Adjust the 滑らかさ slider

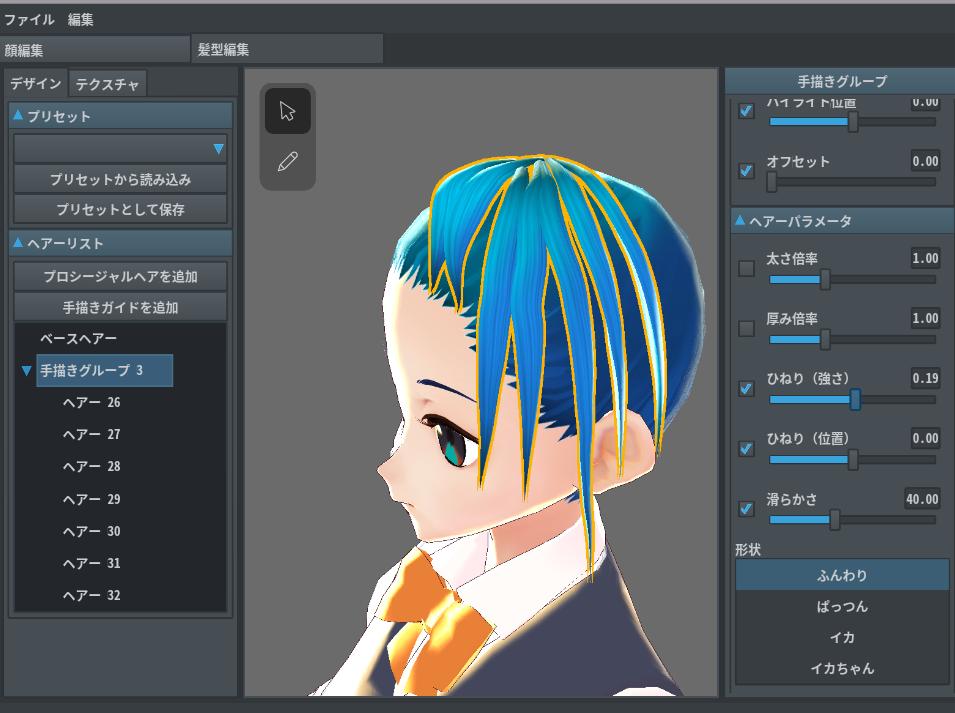tap(852, 520)
